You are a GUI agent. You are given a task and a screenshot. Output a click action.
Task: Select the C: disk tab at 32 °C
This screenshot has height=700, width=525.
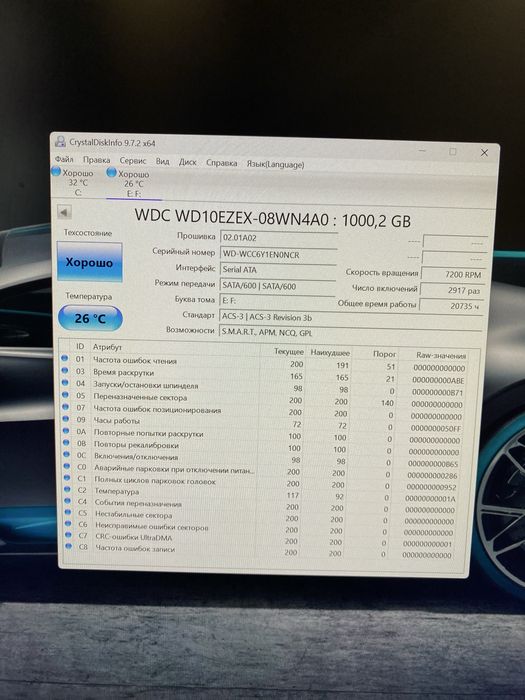coord(73,182)
